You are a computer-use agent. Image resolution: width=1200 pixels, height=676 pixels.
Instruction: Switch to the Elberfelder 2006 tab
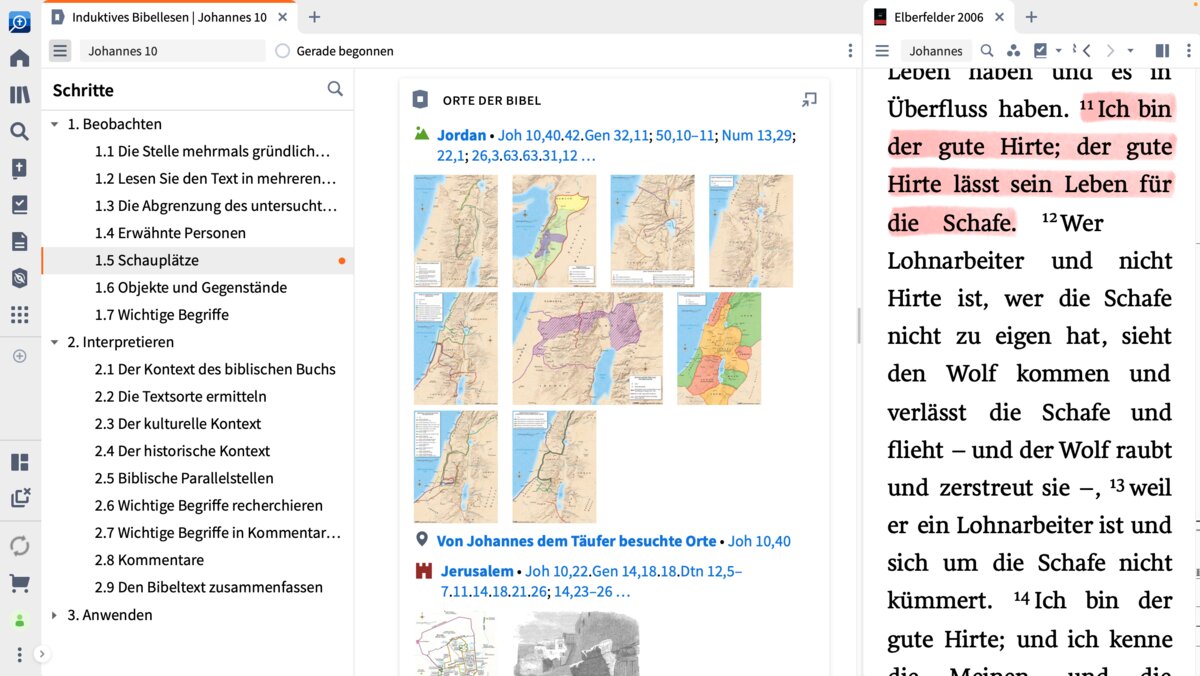coord(938,17)
